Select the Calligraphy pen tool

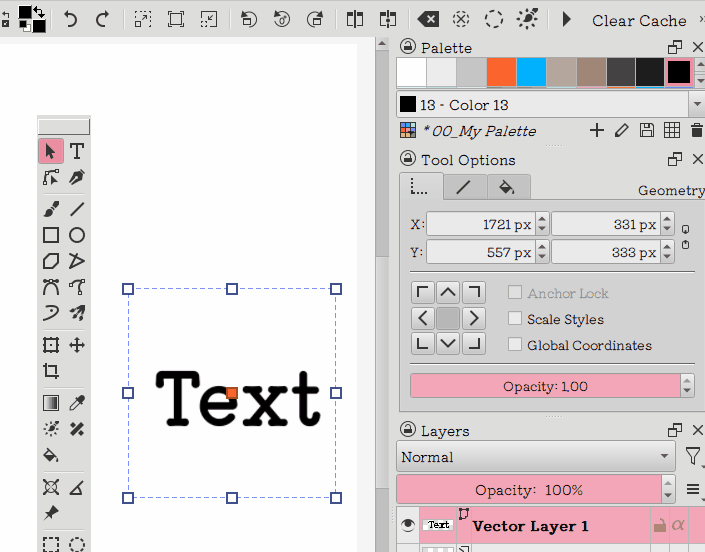[x=77, y=178]
